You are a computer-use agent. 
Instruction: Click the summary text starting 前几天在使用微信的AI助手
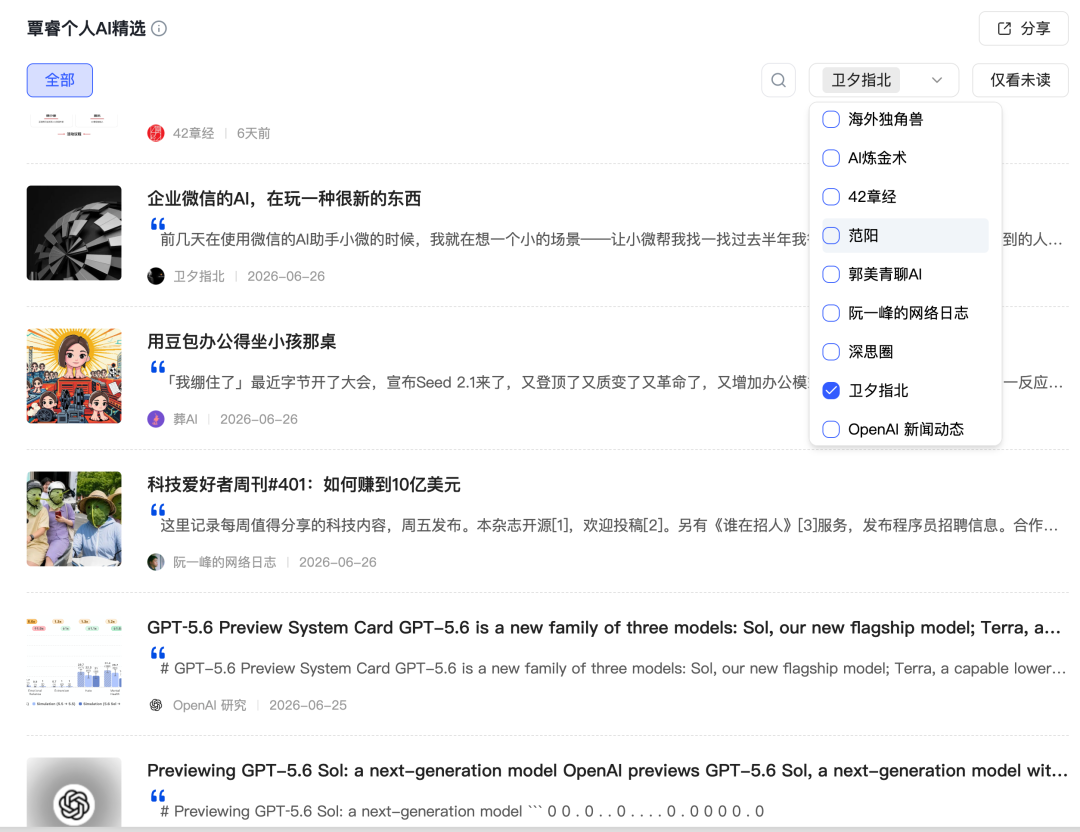tap(484, 240)
